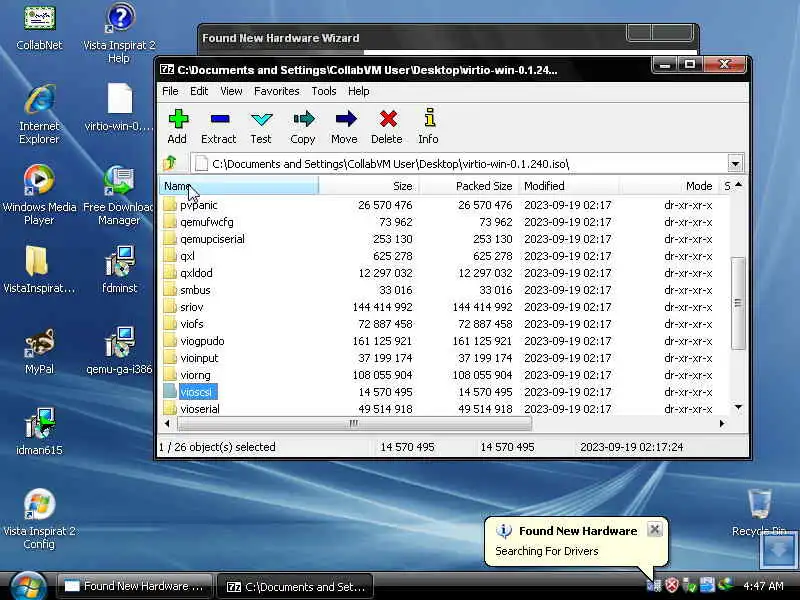This screenshot has width=800, height=600.
Task: Click the horizontal scrollbar thumb
Action: coord(354,423)
